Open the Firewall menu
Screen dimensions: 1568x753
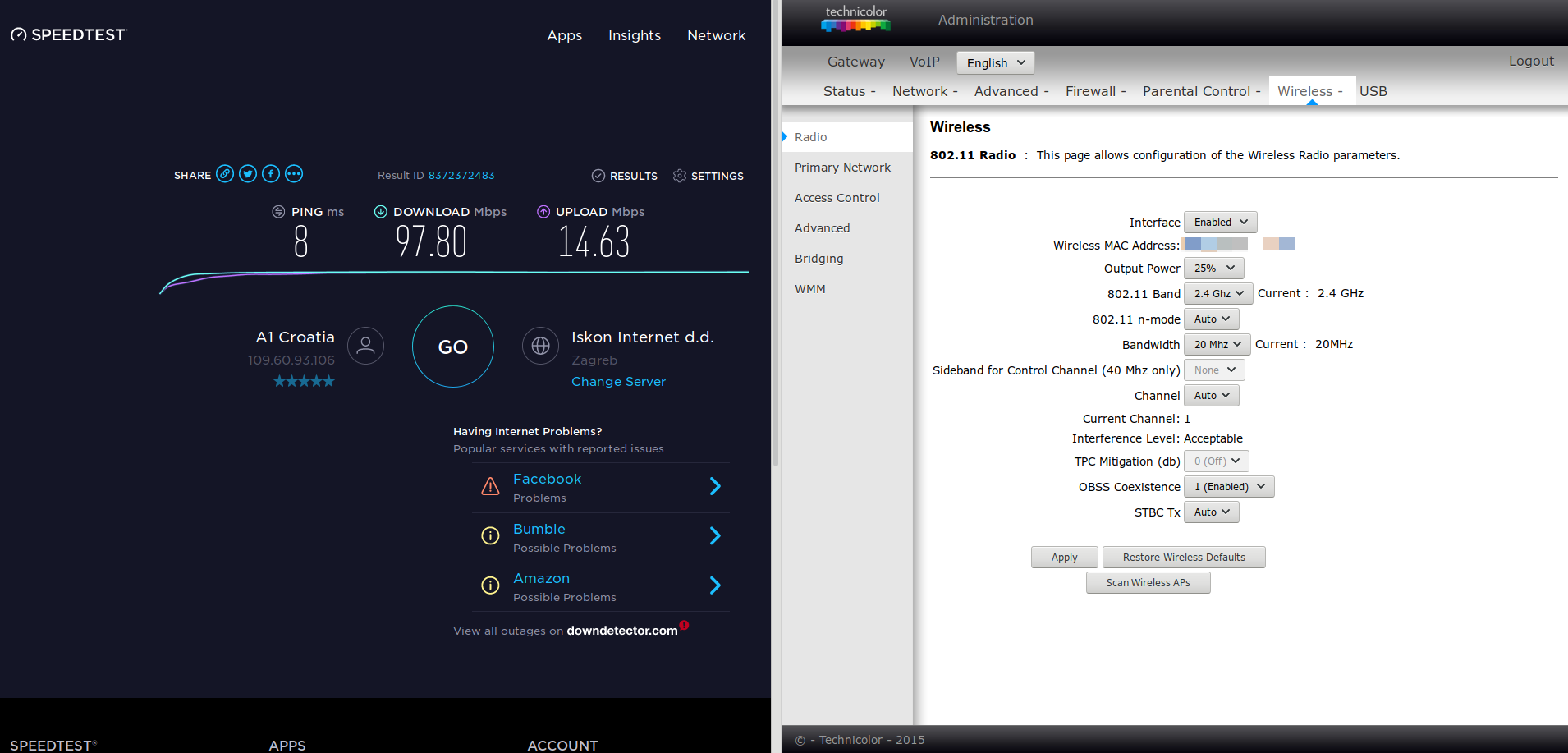(1096, 91)
